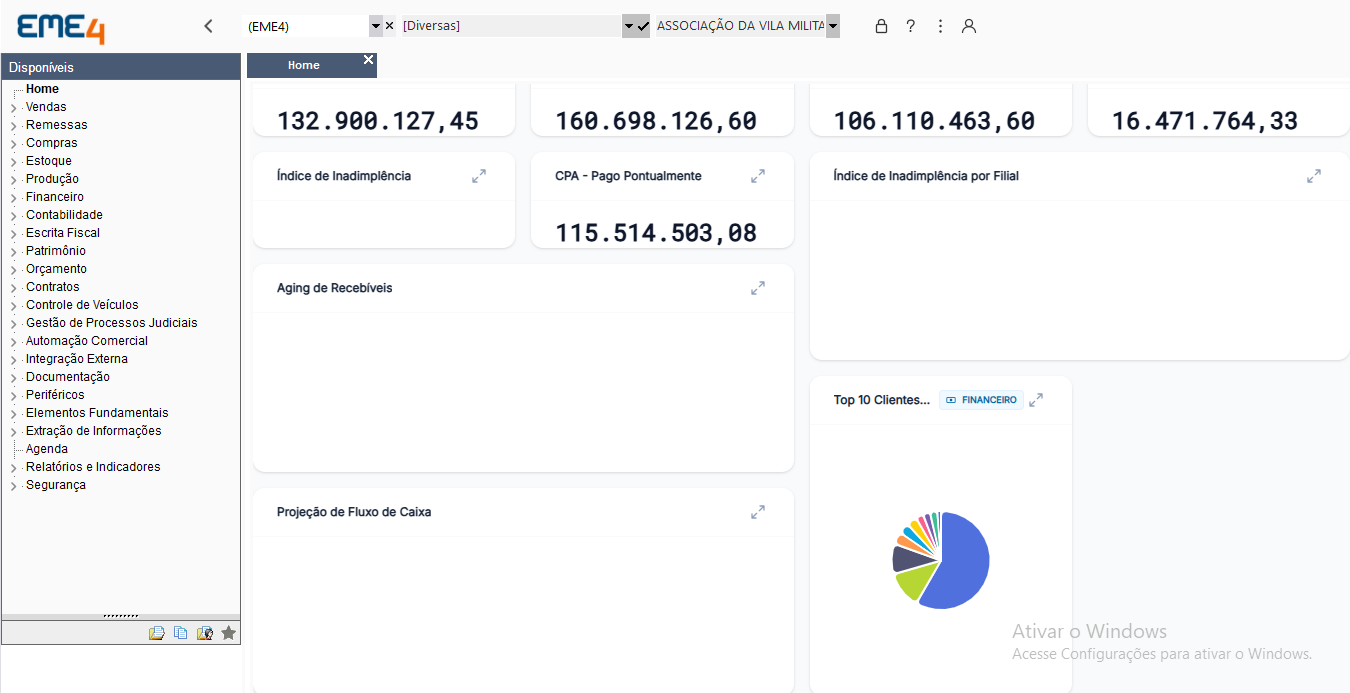The width and height of the screenshot is (1350, 693).
Task: Click the favorites star icon
Action: (x=229, y=633)
